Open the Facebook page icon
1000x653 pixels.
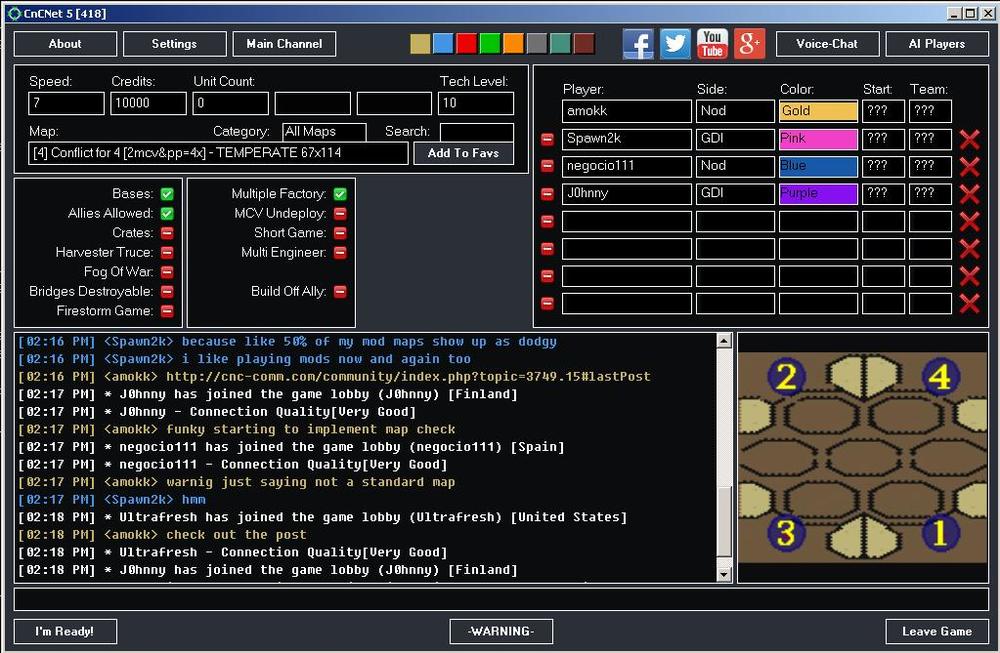[x=638, y=44]
